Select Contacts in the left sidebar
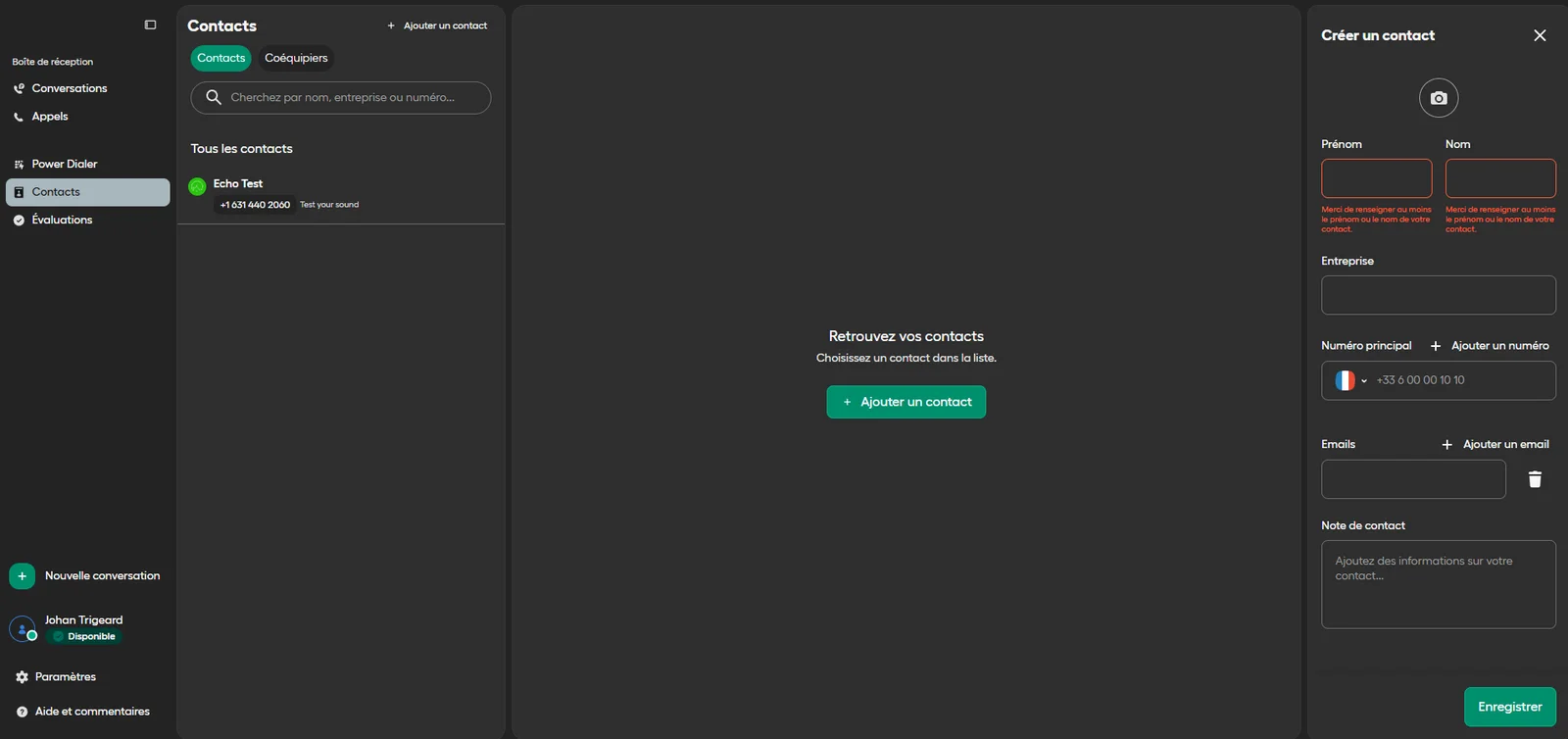Screen dimensions: 1568x739 tap(87, 192)
